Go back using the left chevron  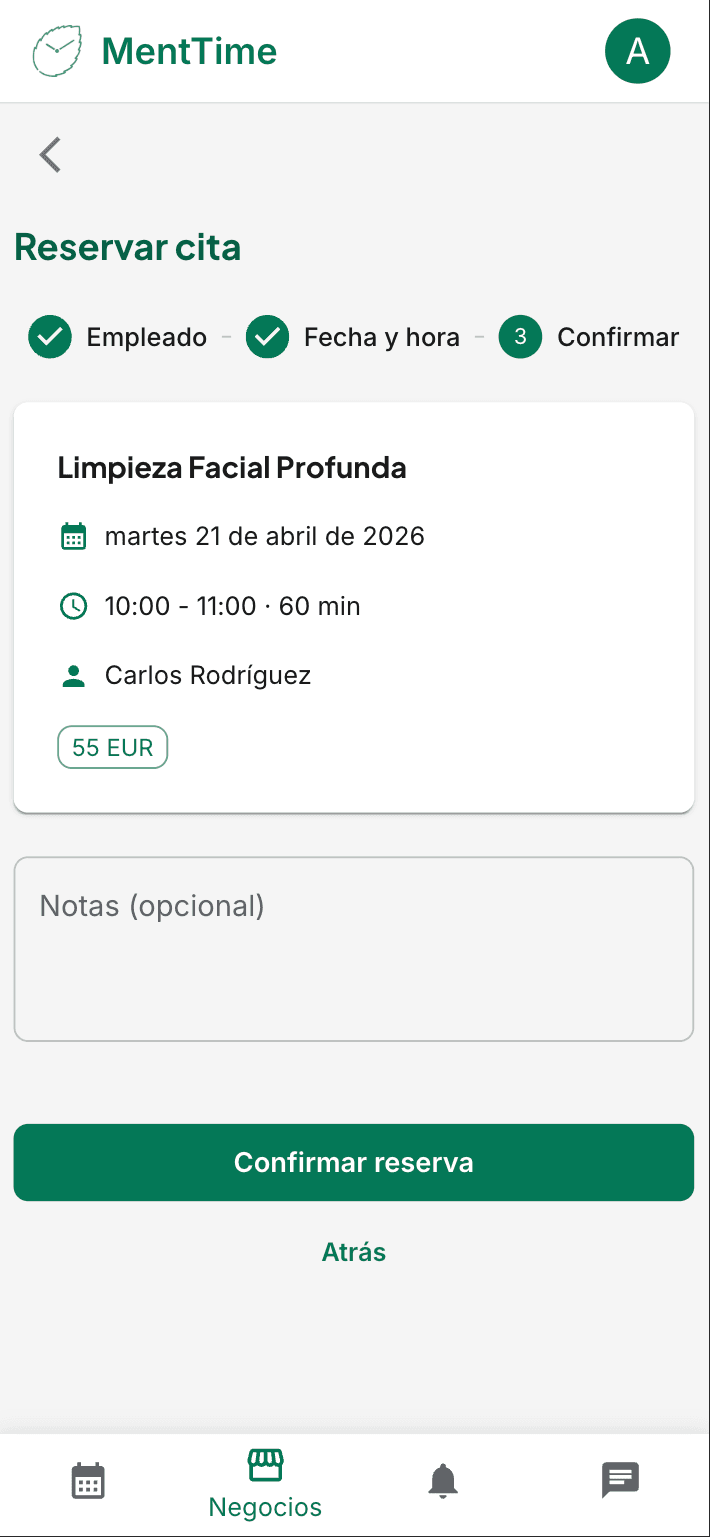pos(49,155)
